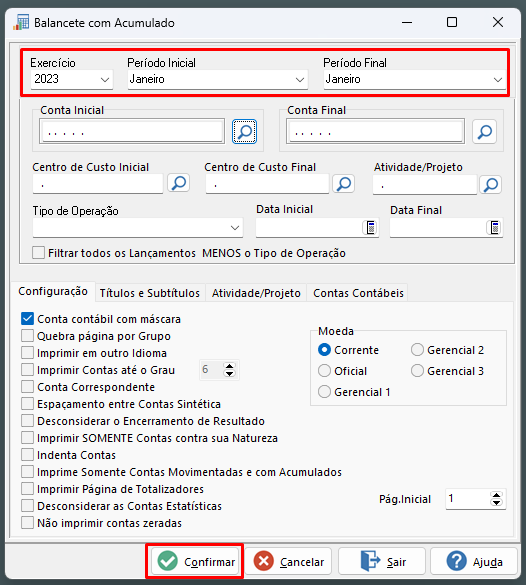Open search for Conta Final
This screenshot has height=585, width=526.
pos(484,131)
